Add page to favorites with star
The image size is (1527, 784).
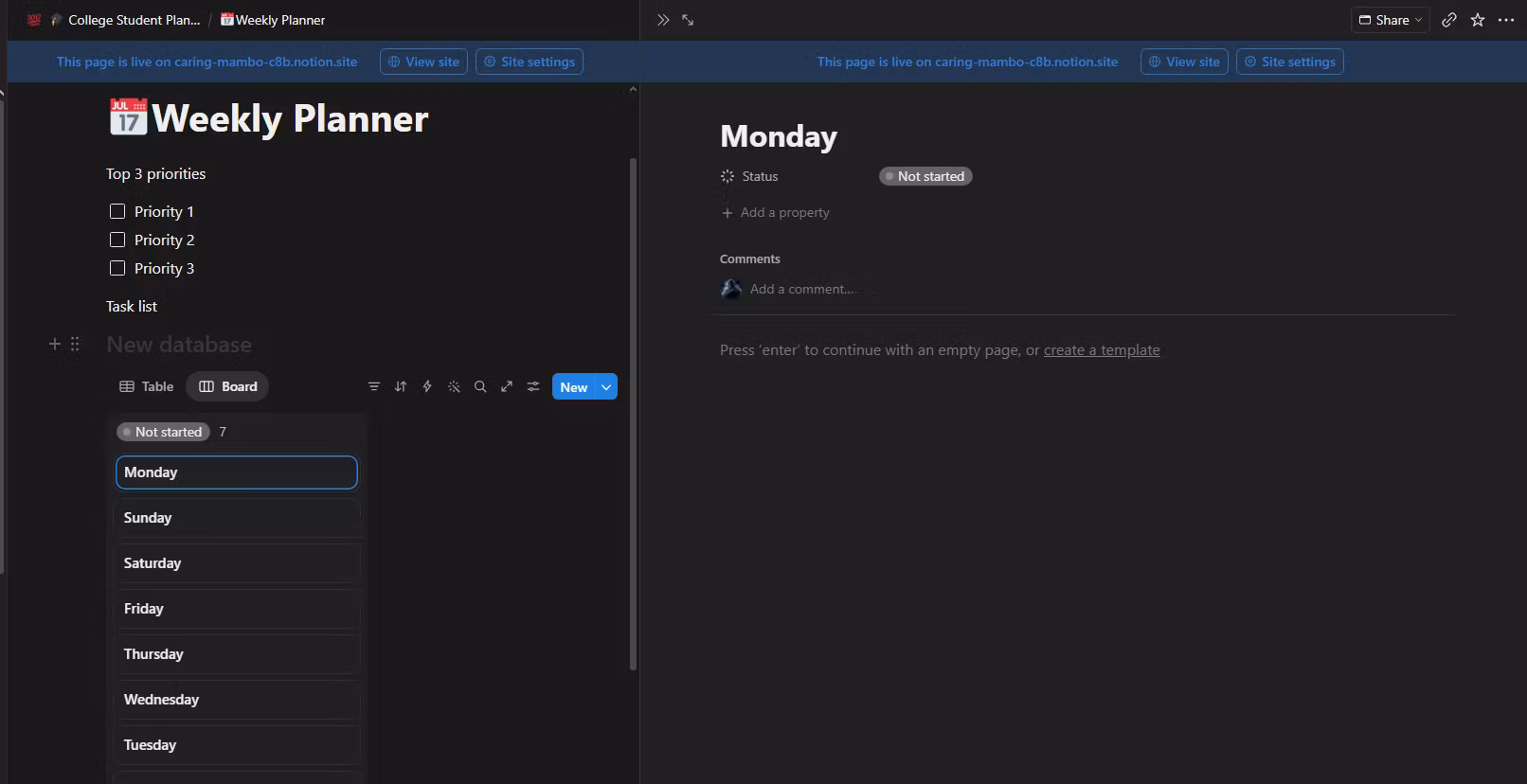pyautogui.click(x=1478, y=20)
